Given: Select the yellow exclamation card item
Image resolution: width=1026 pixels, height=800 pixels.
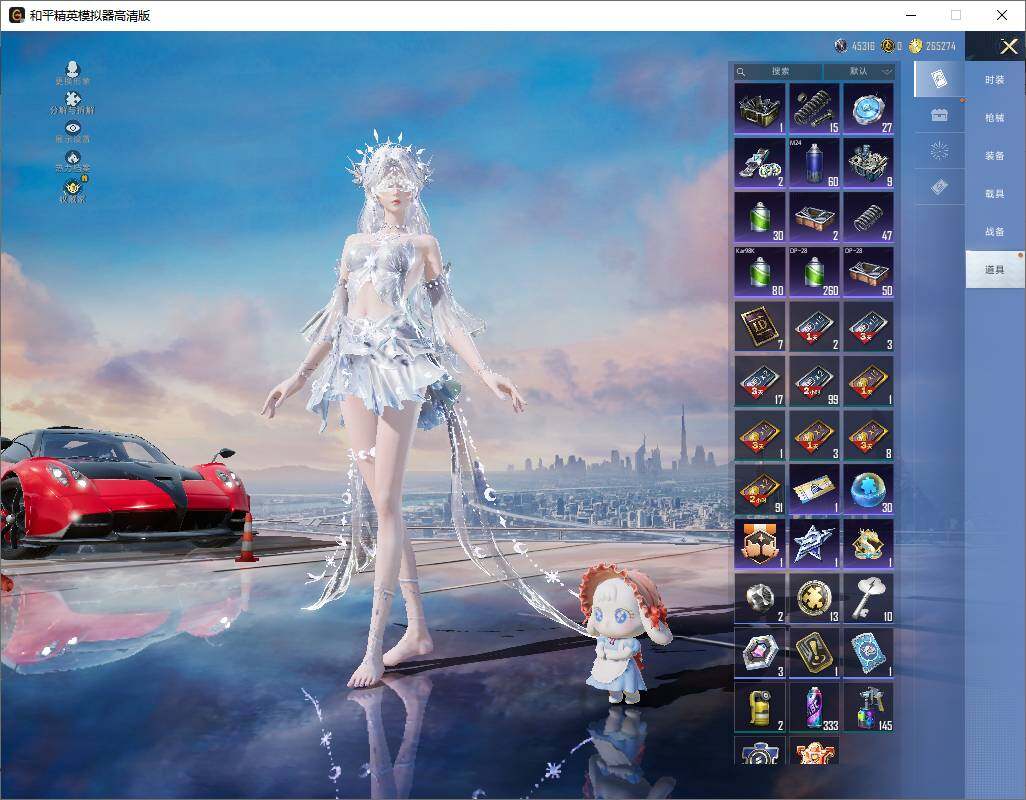Looking at the screenshot, I should tap(814, 653).
